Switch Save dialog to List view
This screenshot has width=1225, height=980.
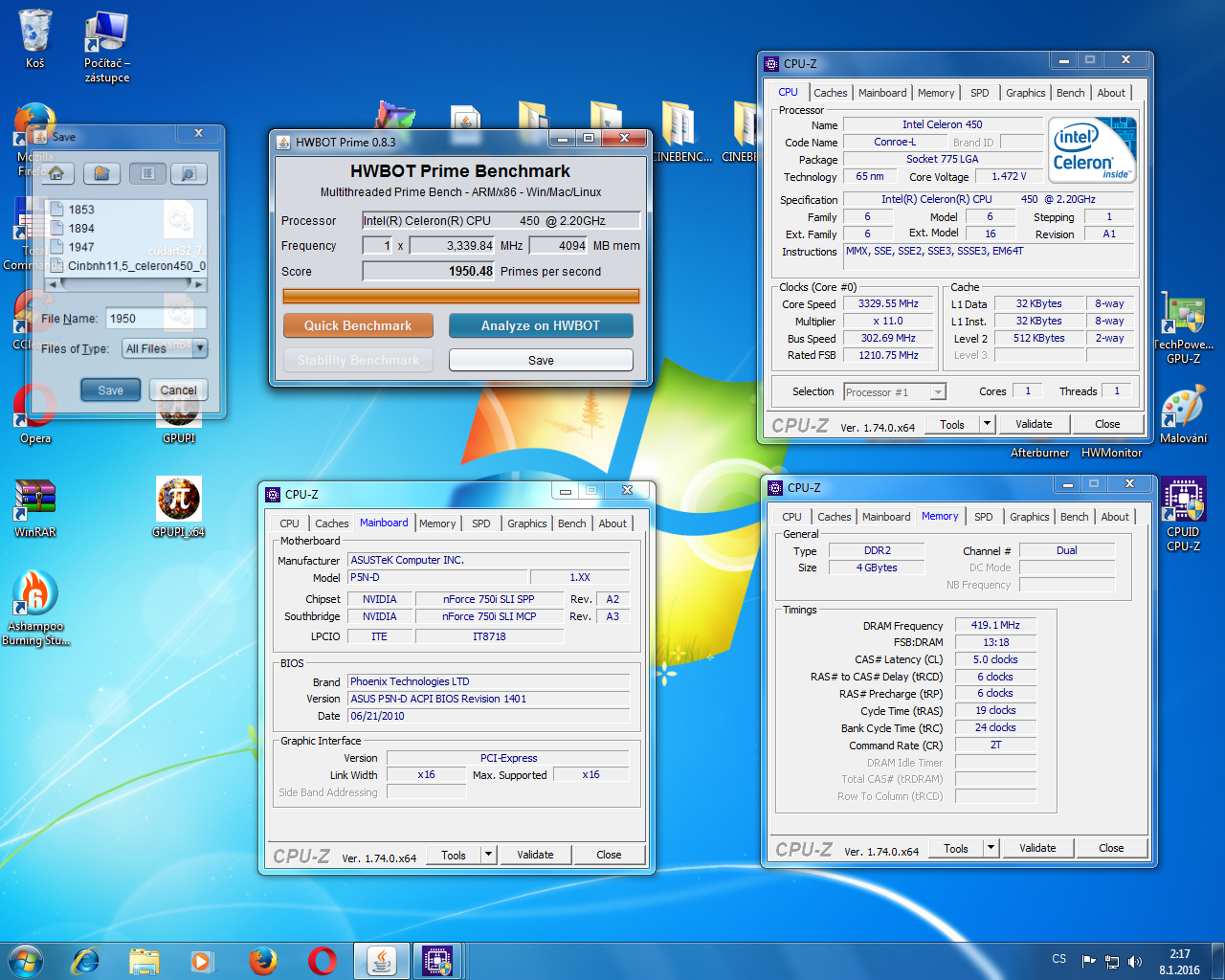tap(147, 173)
